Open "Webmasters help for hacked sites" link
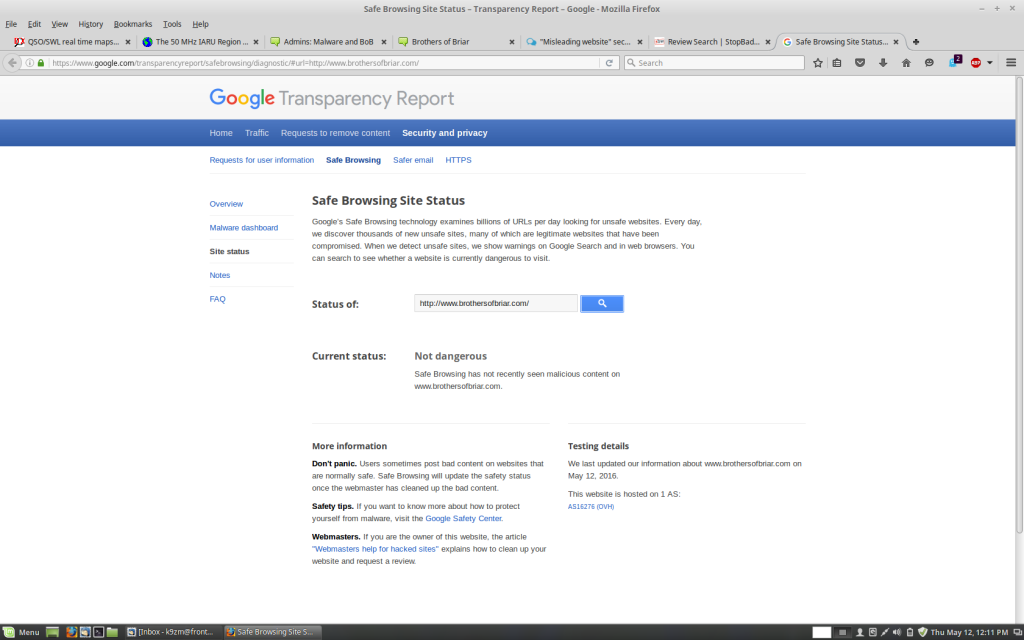The width and height of the screenshot is (1024, 640). pos(375,549)
